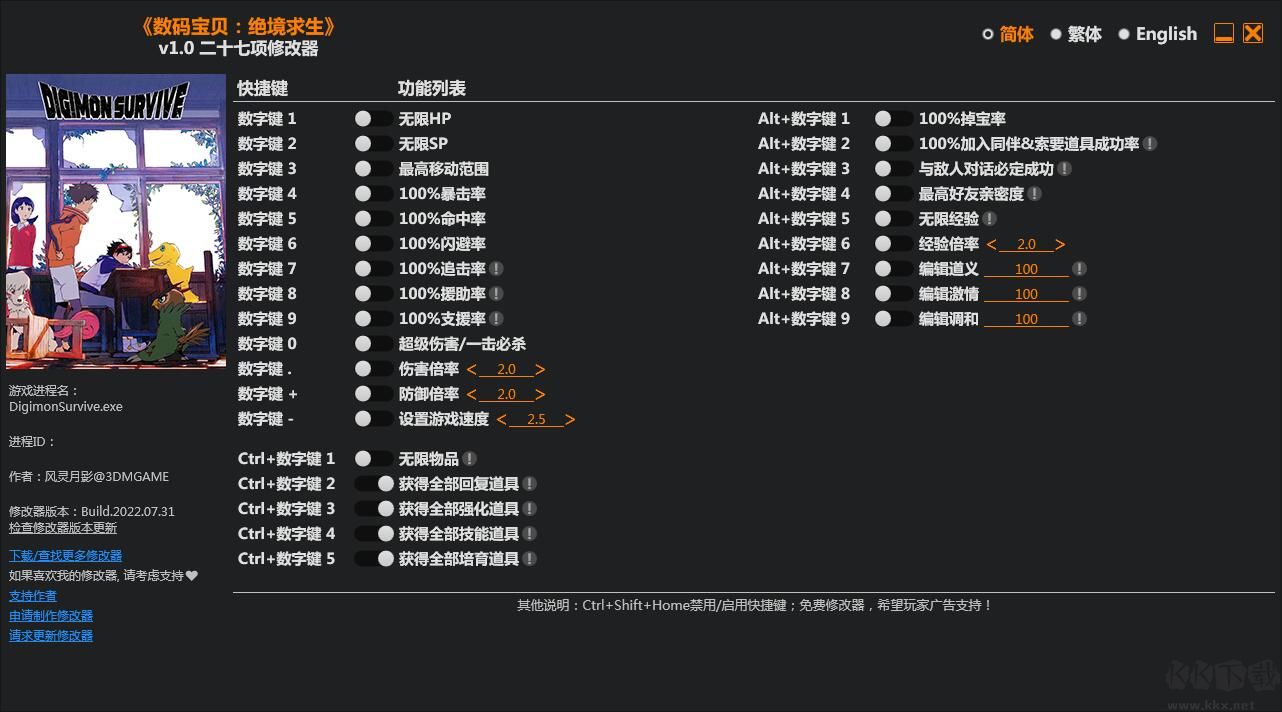Click the 检查修改器版本更新 link

click(x=63, y=527)
